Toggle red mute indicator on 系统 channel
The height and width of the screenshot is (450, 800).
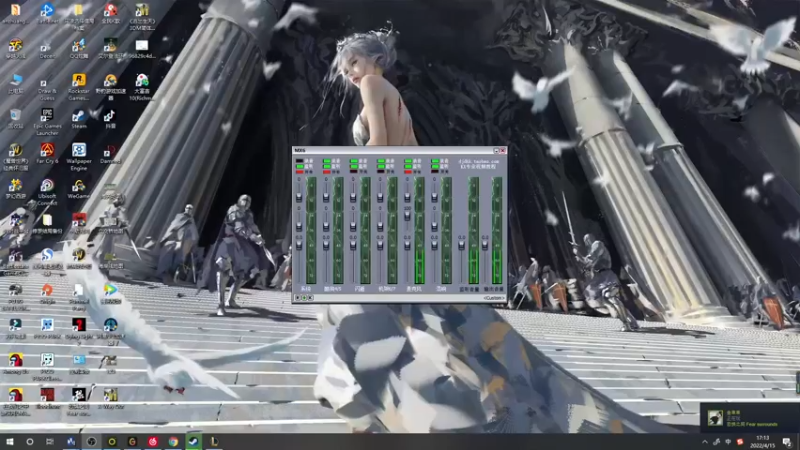pos(300,172)
